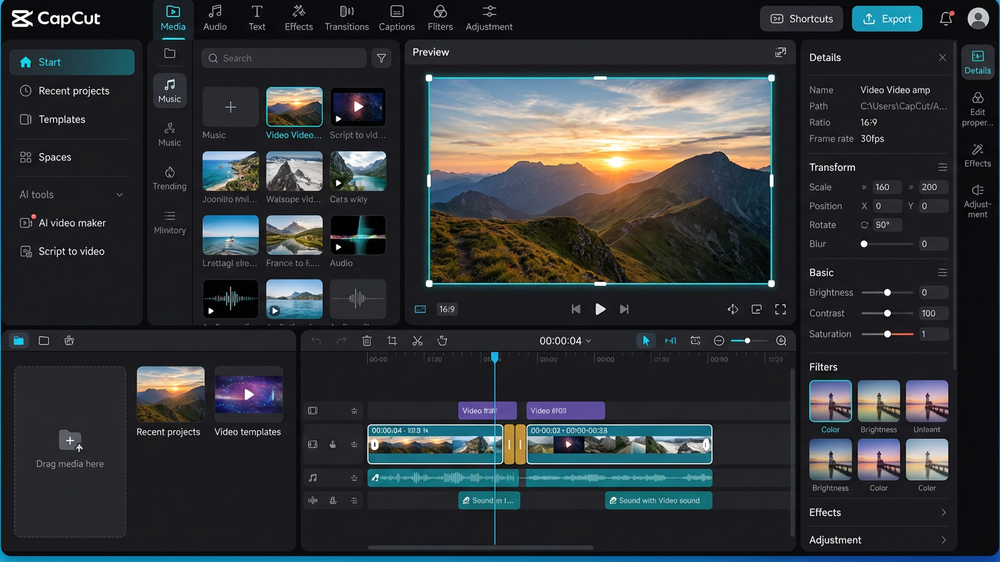
Task: Select Start in the left sidebar
Action: click(x=72, y=62)
